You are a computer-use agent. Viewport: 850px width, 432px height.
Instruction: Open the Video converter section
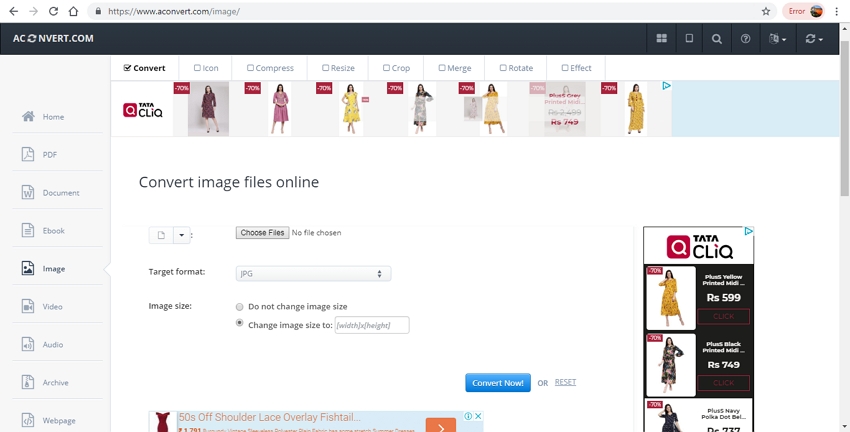(x=52, y=307)
